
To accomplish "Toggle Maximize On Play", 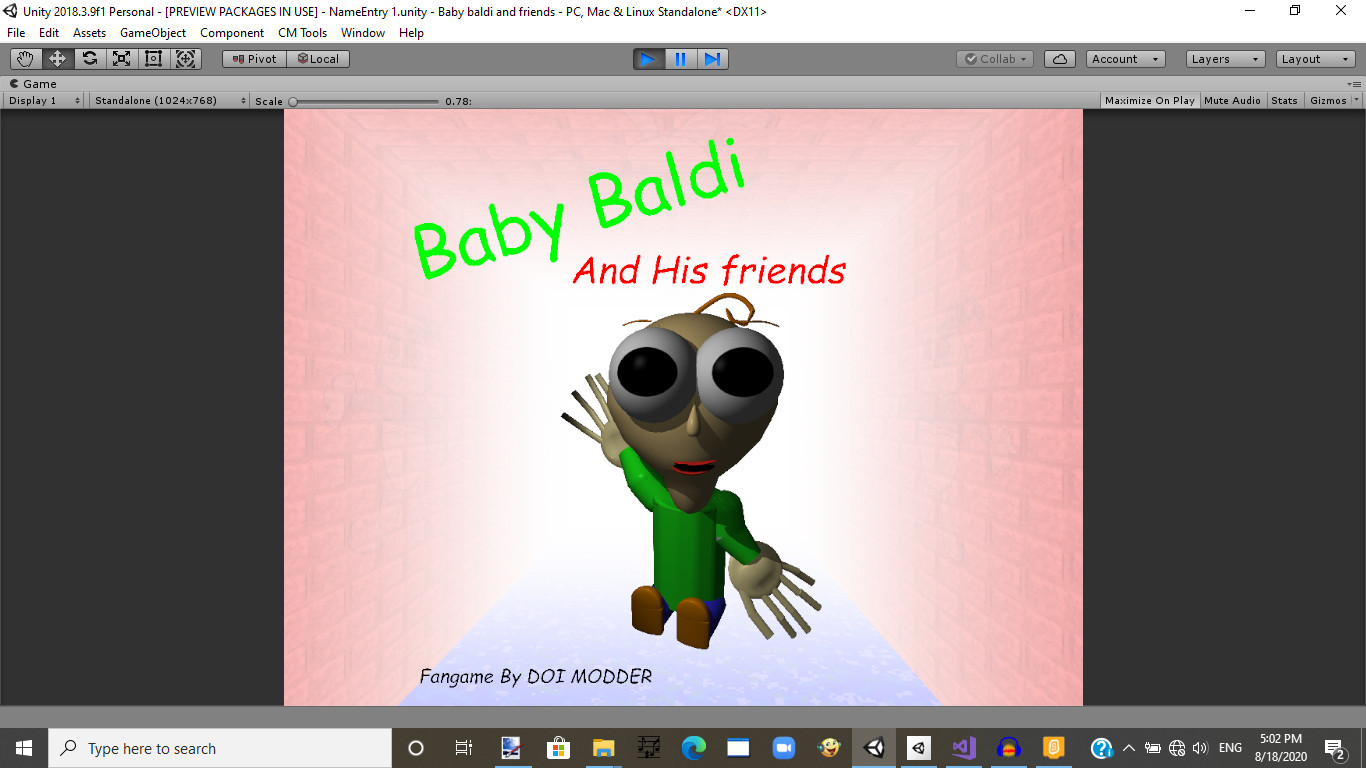I will click(x=1148, y=100).
